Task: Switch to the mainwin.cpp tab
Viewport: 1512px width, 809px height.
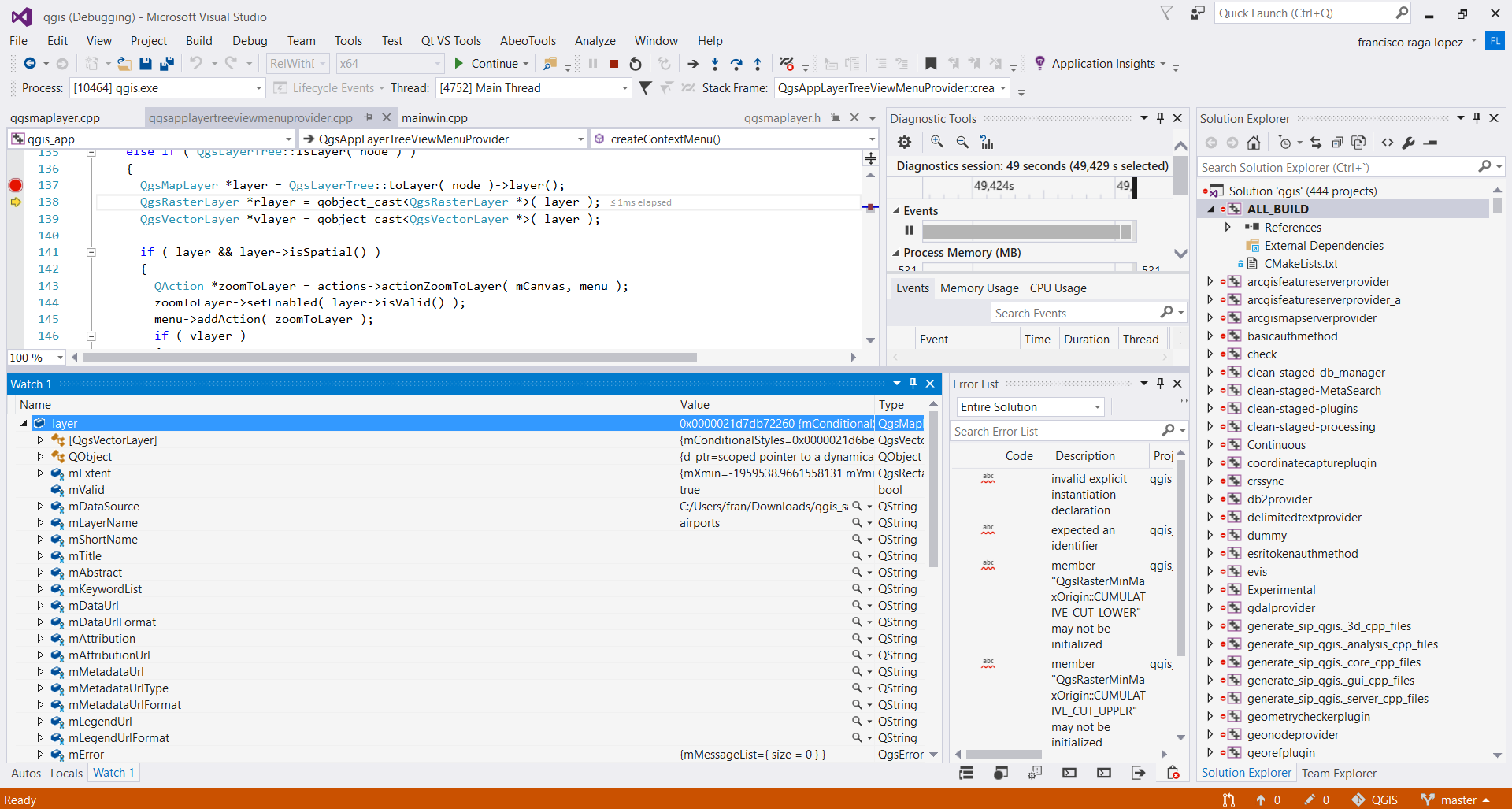Action: (435, 118)
